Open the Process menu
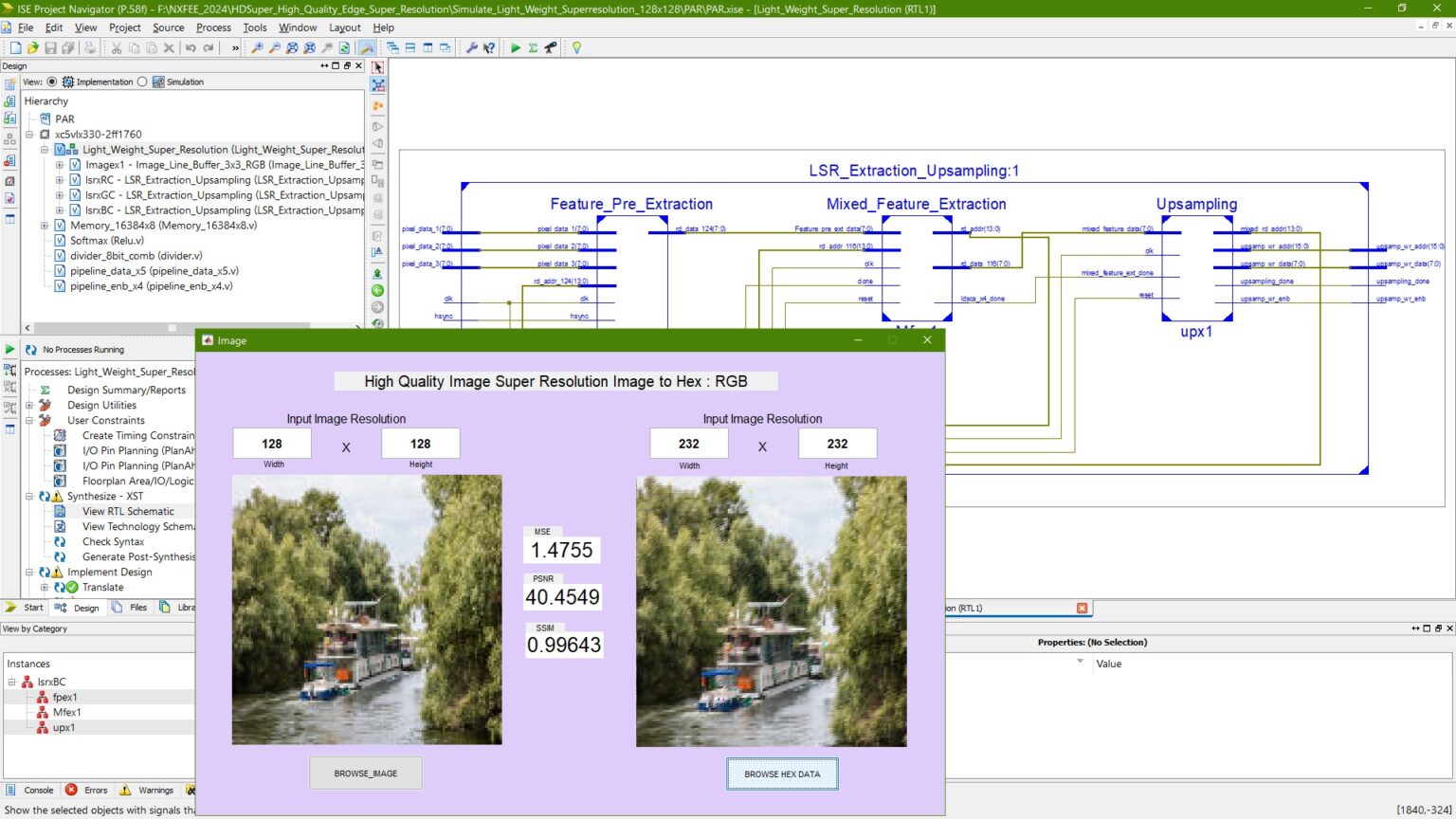The width and height of the screenshot is (1456, 819). [x=213, y=27]
